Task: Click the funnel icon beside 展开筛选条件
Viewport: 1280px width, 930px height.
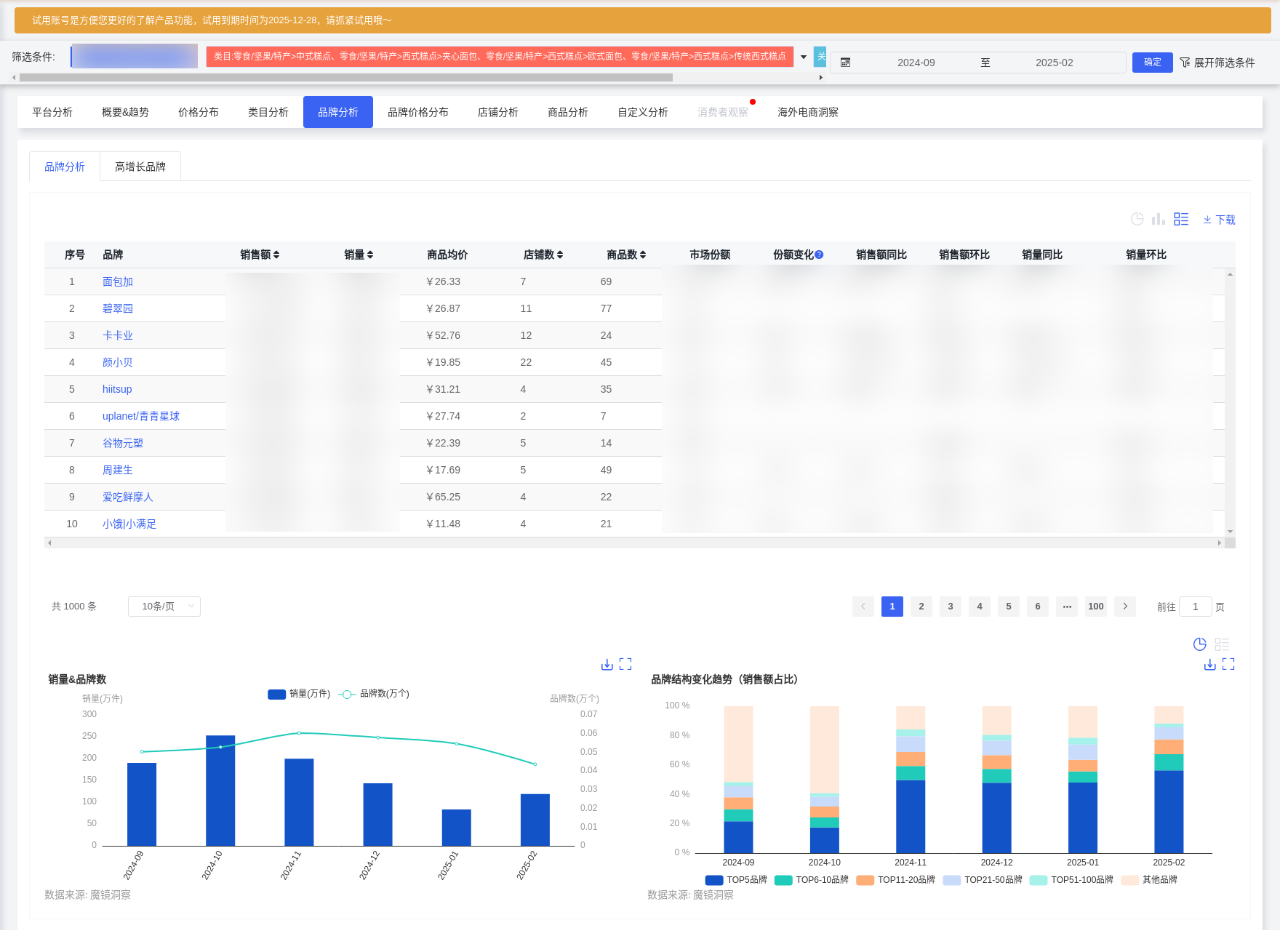Action: [1185, 62]
